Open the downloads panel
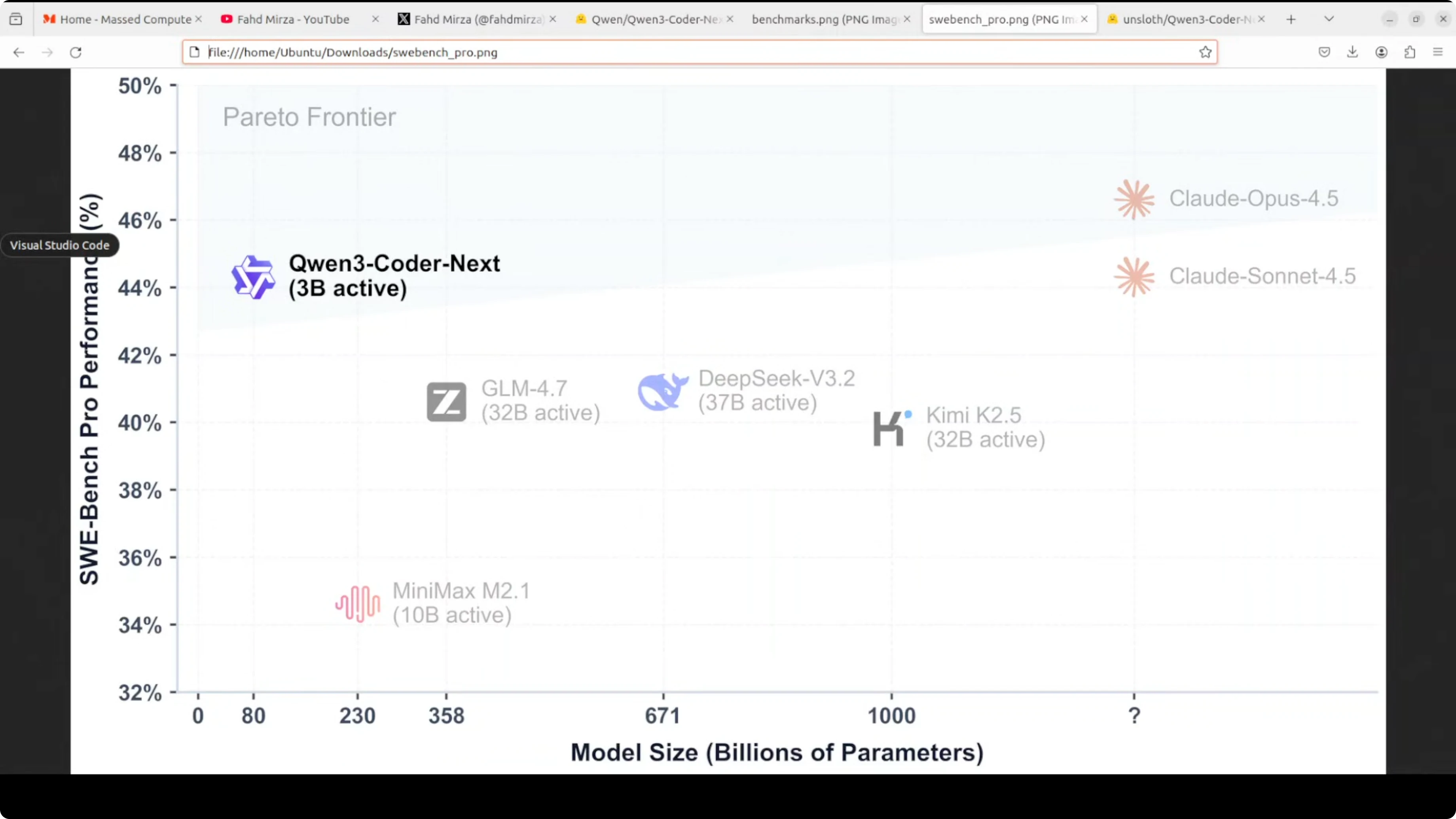This screenshot has height=819, width=1456. [1353, 53]
